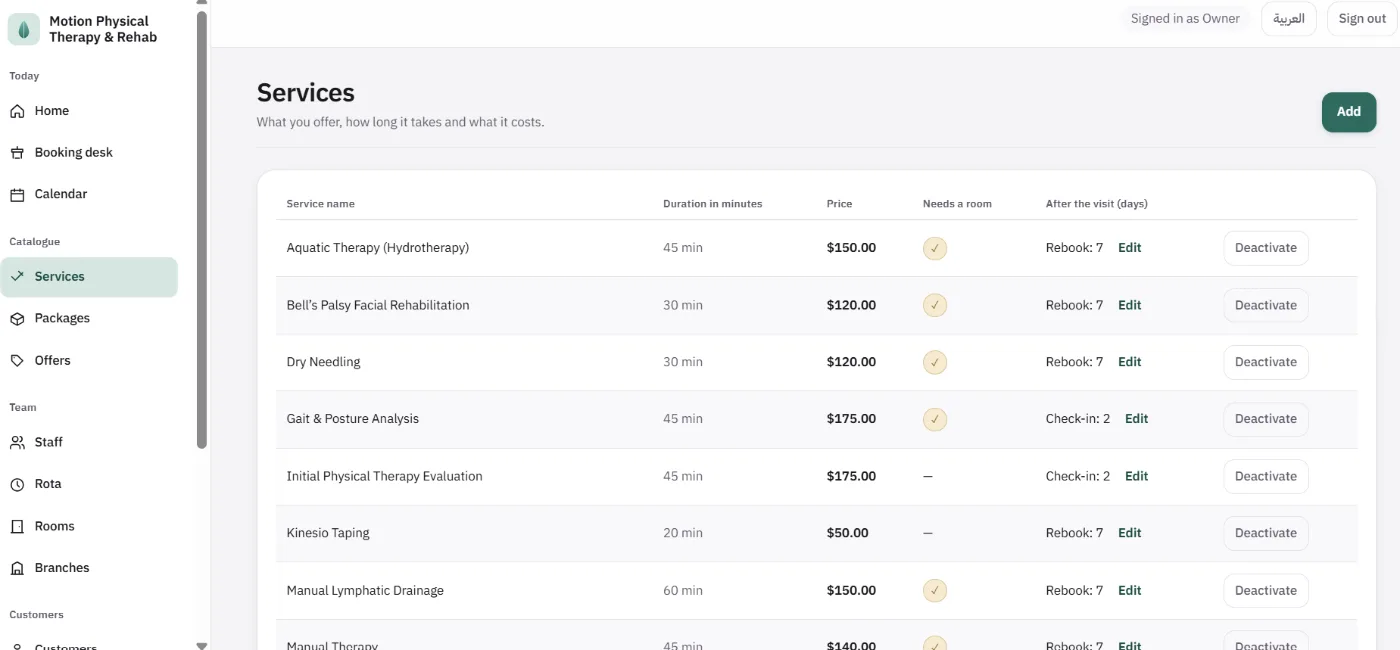Image resolution: width=1400 pixels, height=650 pixels.
Task: Click the Offers tag icon
Action: pos(17,361)
